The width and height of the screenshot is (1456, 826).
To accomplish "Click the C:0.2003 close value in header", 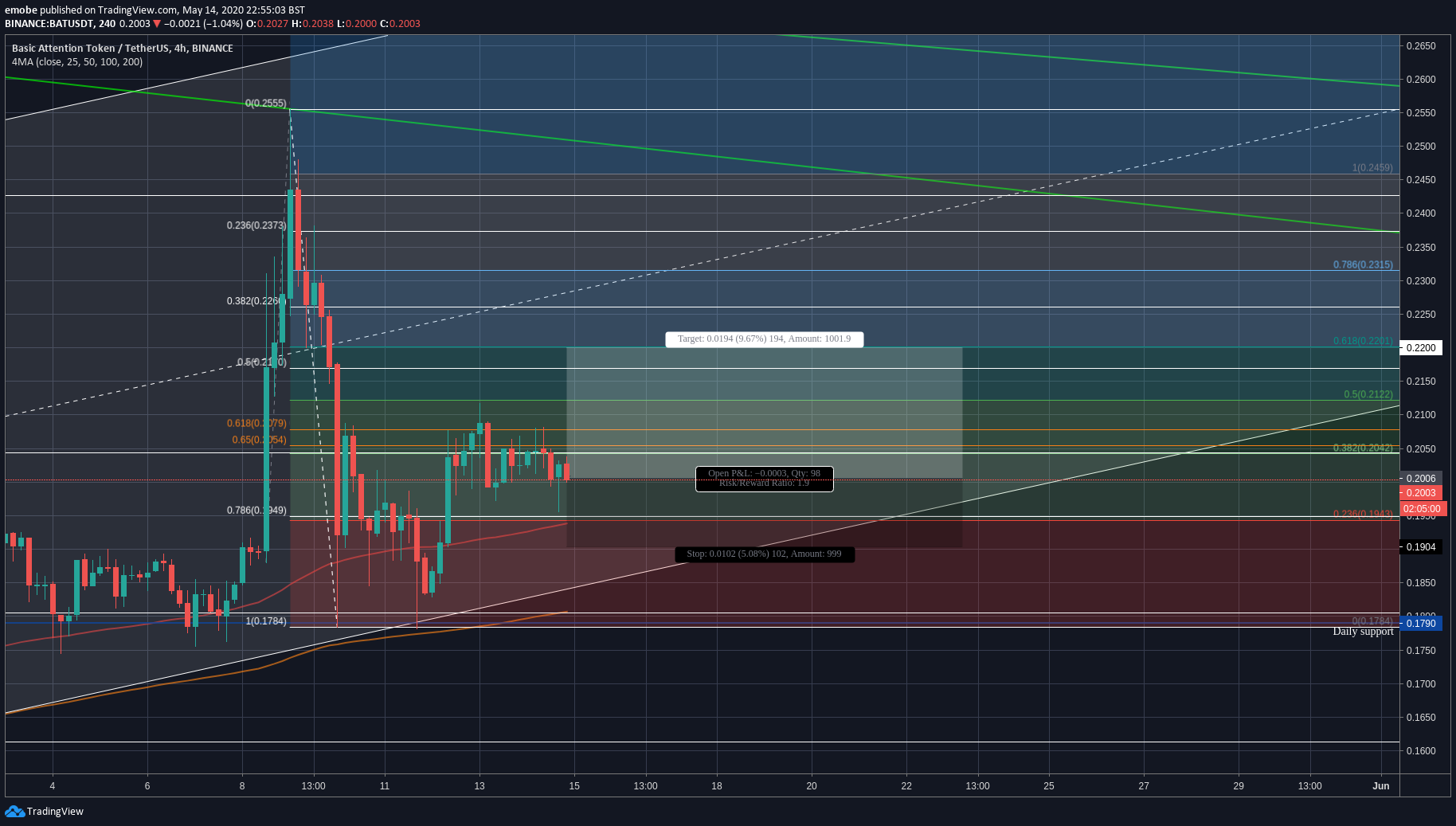I will pyautogui.click(x=400, y=24).
